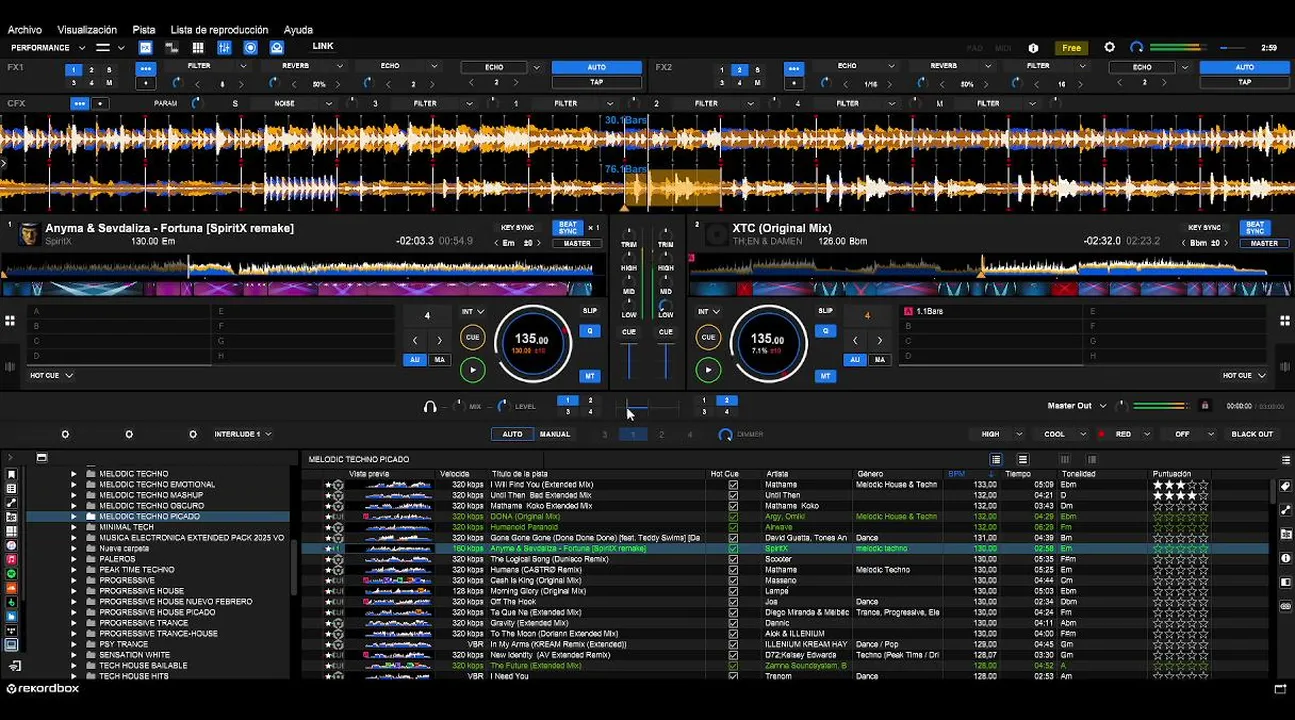This screenshot has width=1295, height=720.
Task: Toggle hot cue checkbox for DONA track
Action: coord(733,516)
